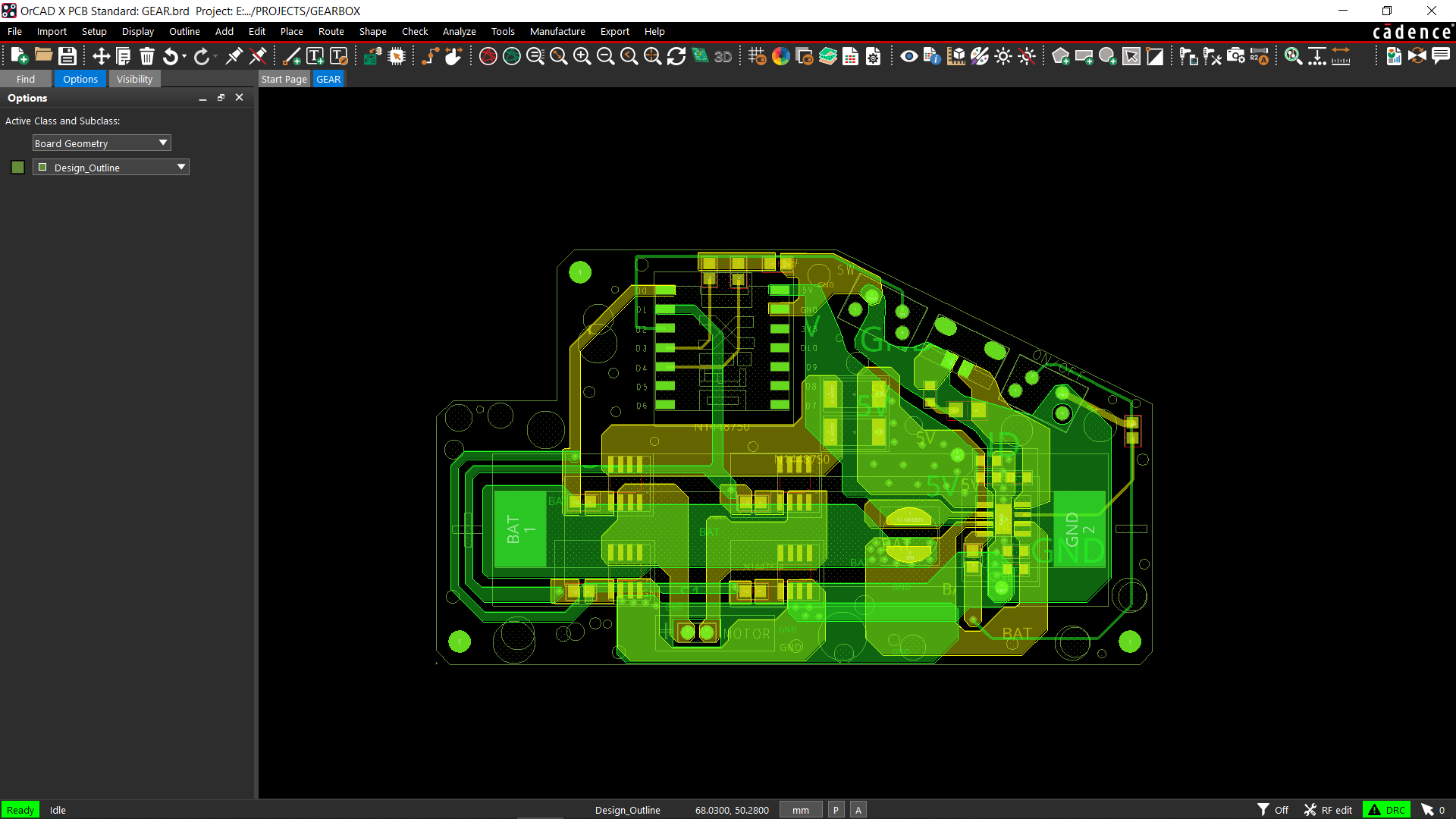
Task: Select the Unfix pin tool
Action: coord(258,56)
